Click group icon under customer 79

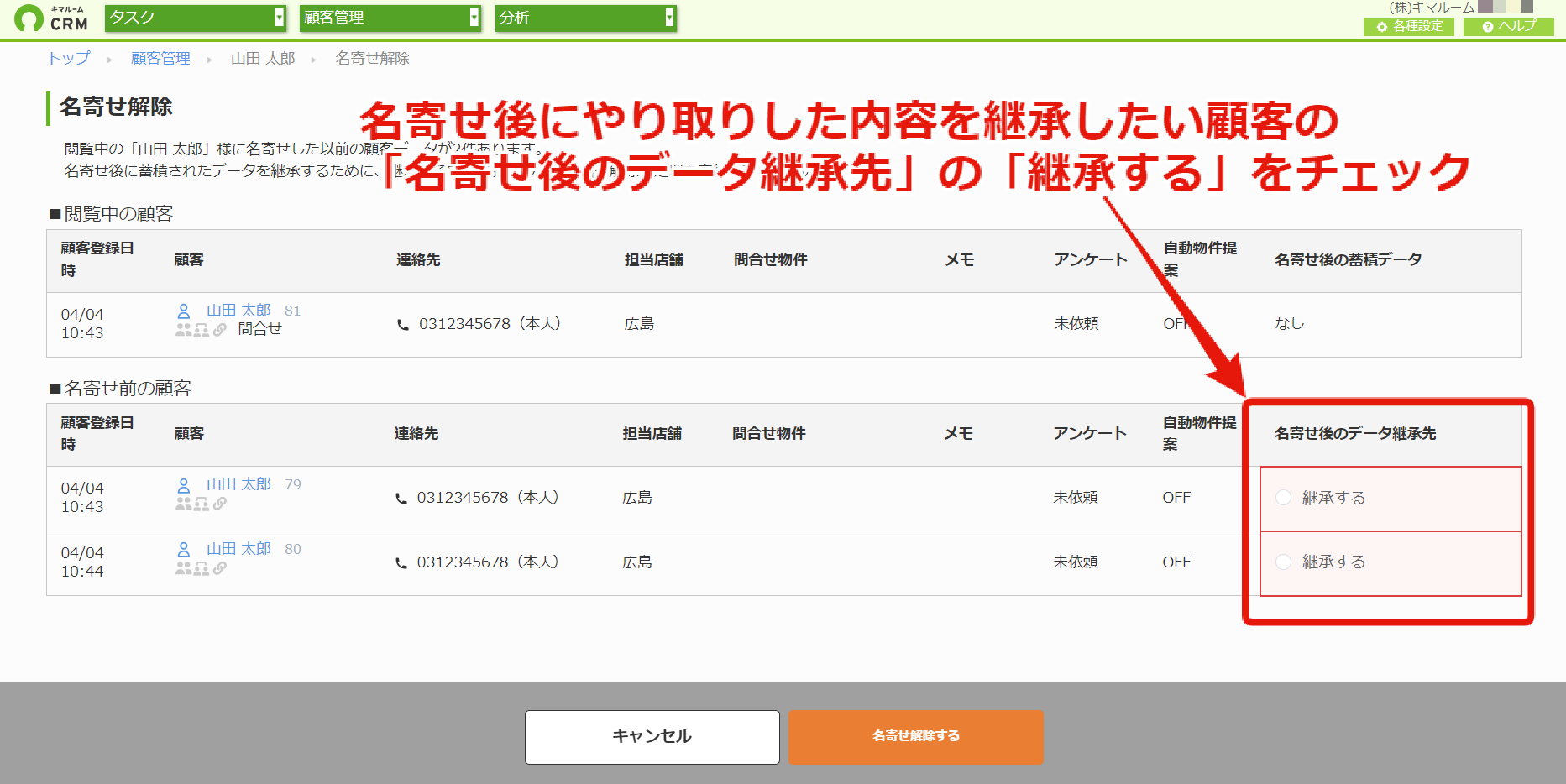(x=183, y=504)
